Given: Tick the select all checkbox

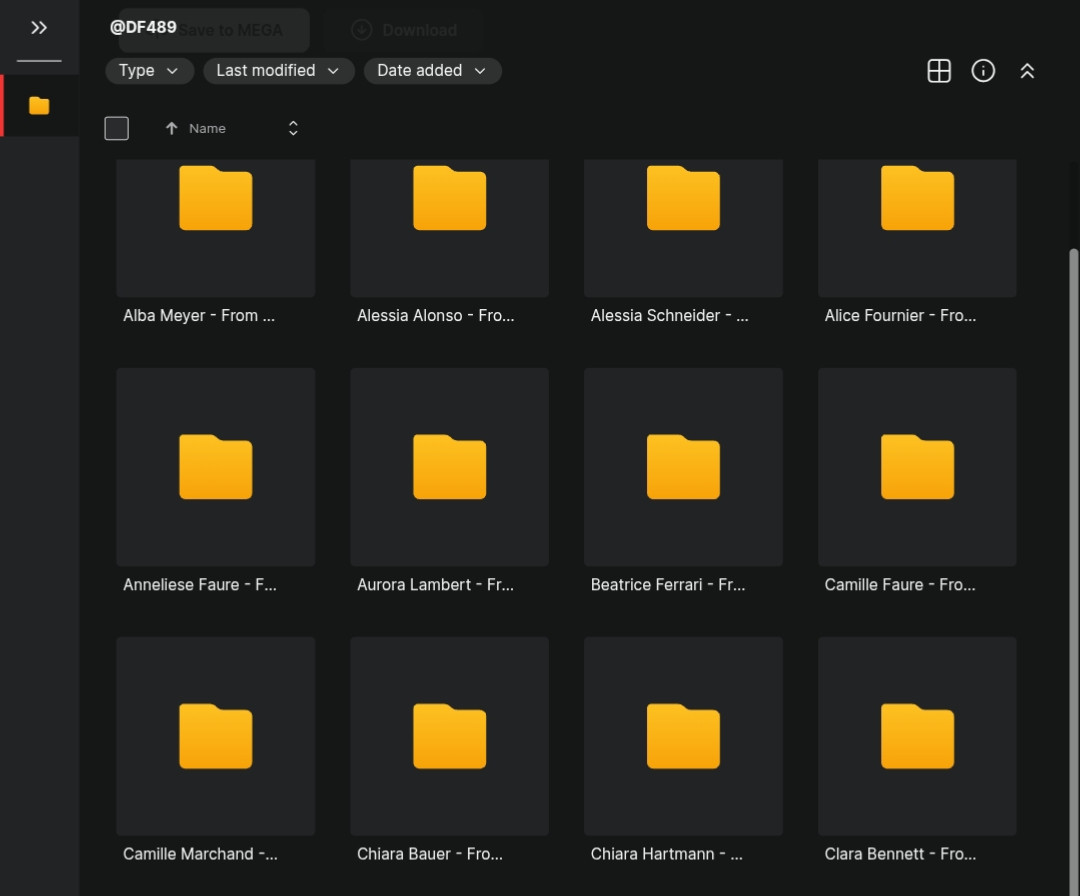Looking at the screenshot, I should click(116, 128).
